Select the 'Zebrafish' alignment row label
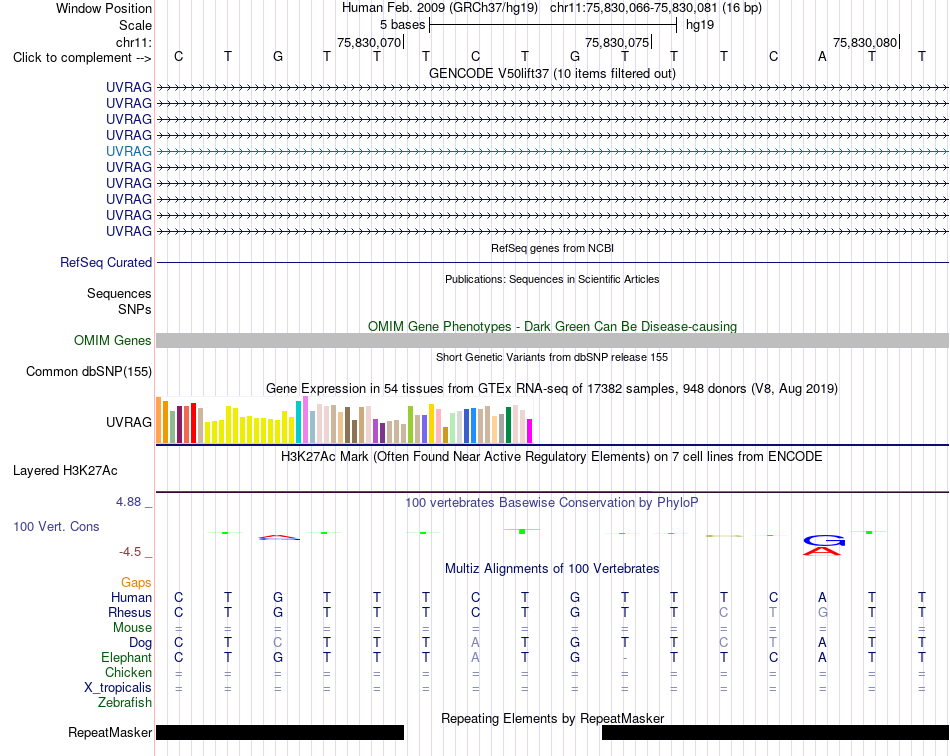 125,703
